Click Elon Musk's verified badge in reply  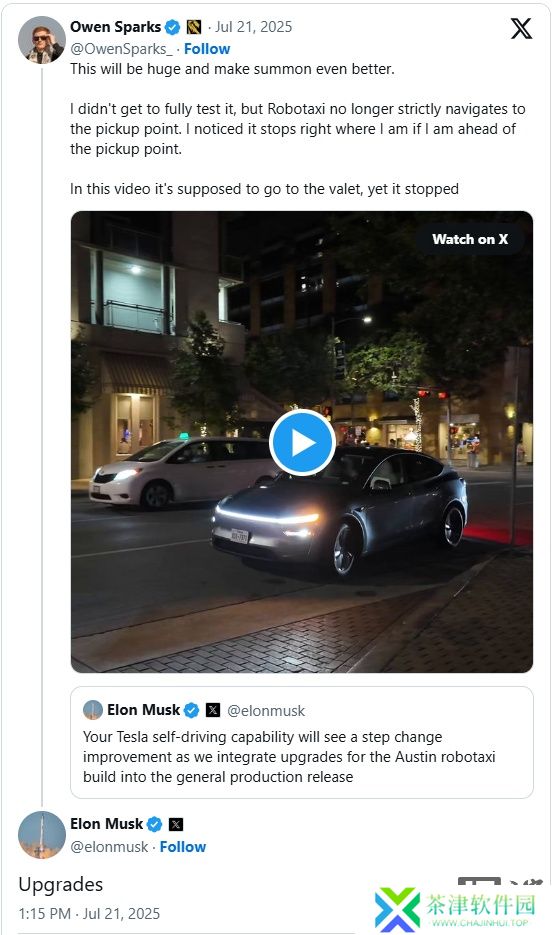click(154, 824)
